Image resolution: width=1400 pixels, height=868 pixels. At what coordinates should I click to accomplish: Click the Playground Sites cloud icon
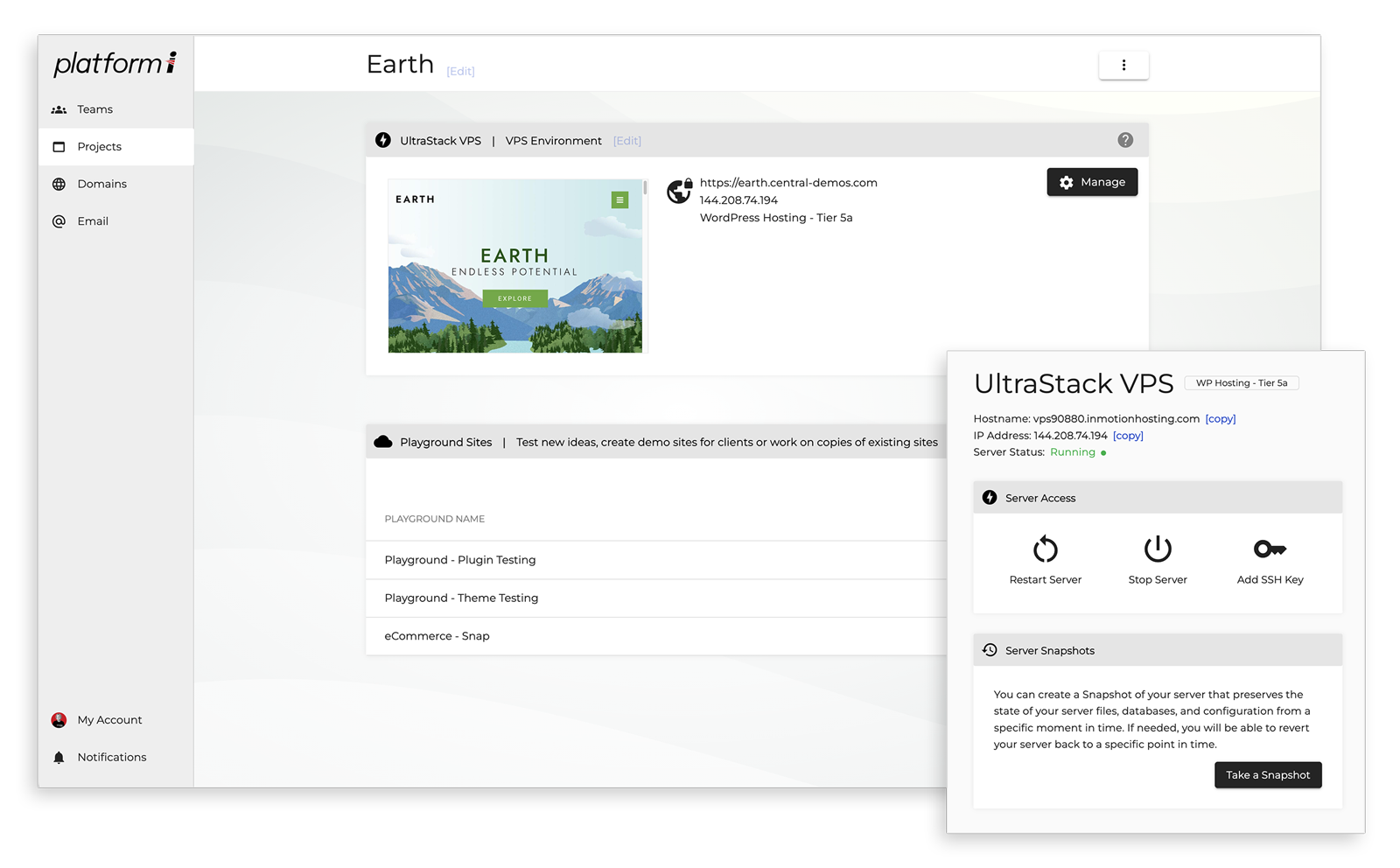[x=383, y=442]
